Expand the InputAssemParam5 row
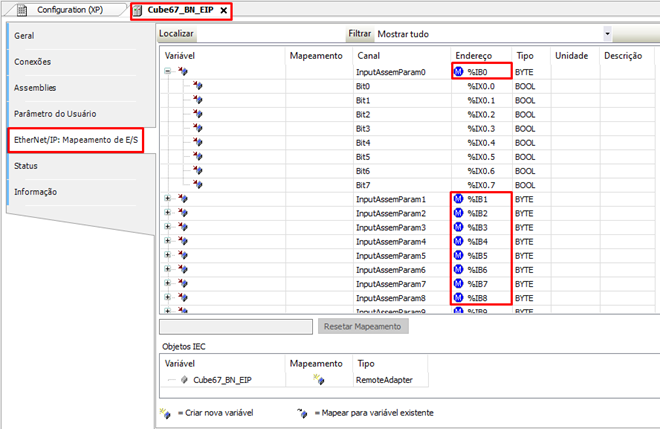 click(168, 256)
